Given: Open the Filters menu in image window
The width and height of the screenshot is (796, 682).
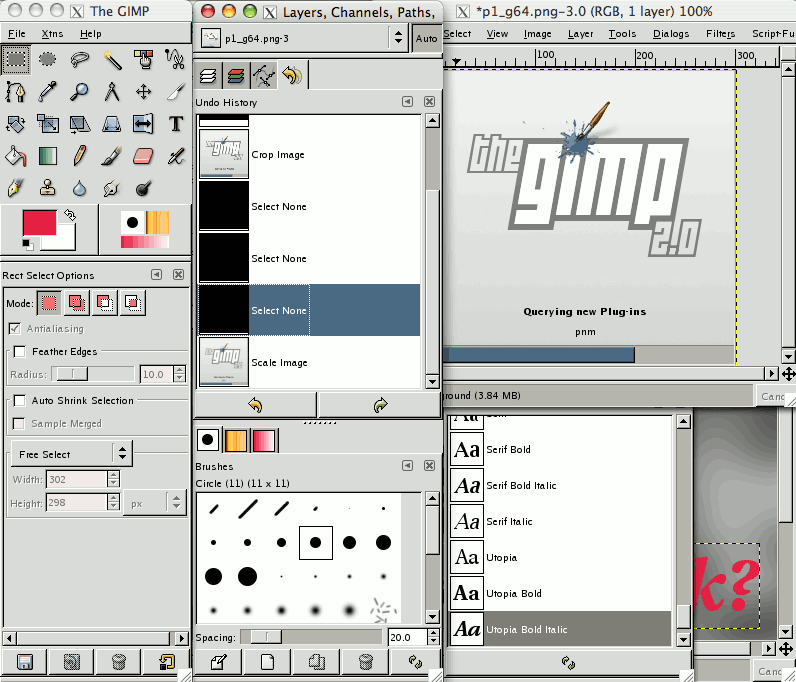Looking at the screenshot, I should tap(720, 34).
